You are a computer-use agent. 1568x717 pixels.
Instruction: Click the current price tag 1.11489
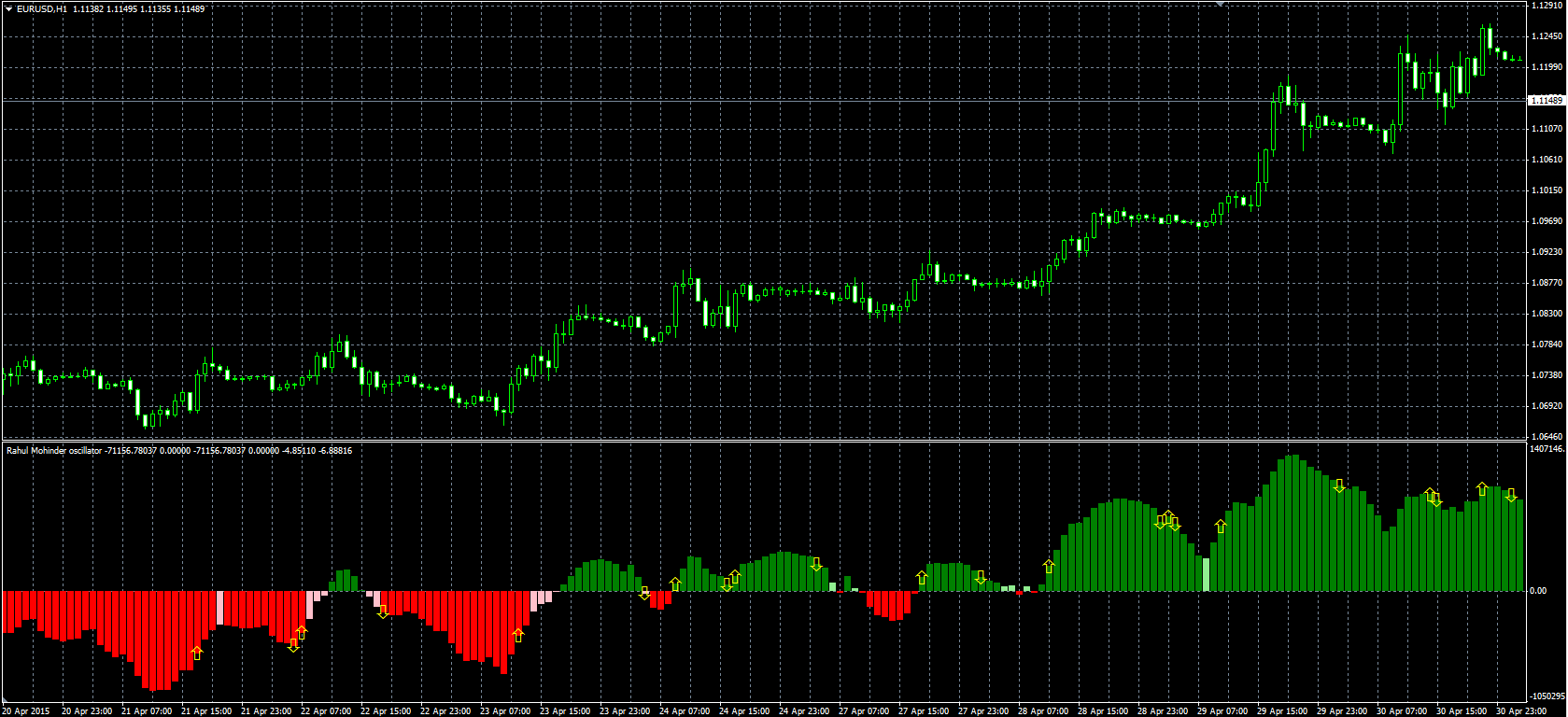click(x=1547, y=100)
